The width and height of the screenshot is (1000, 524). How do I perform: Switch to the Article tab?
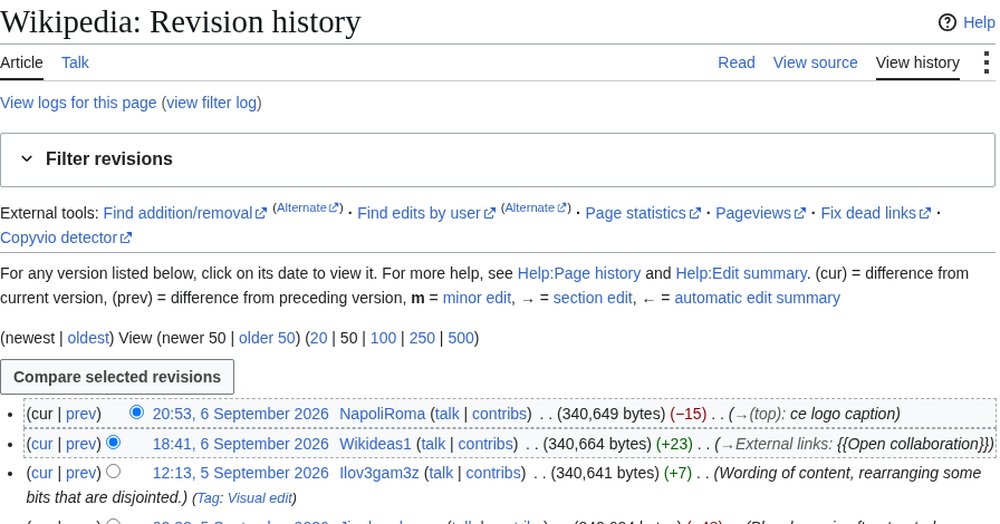tap(22, 62)
